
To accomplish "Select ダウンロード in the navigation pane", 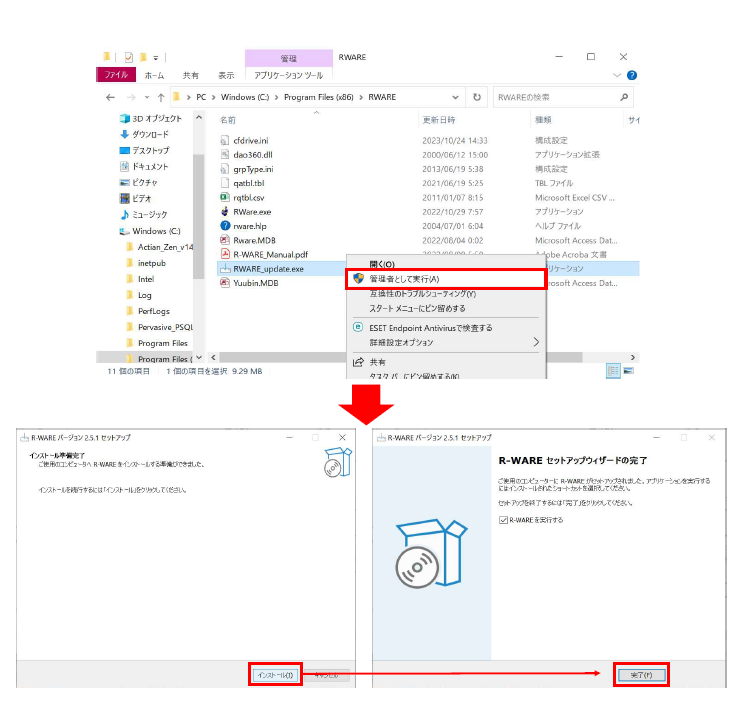I will (x=144, y=134).
